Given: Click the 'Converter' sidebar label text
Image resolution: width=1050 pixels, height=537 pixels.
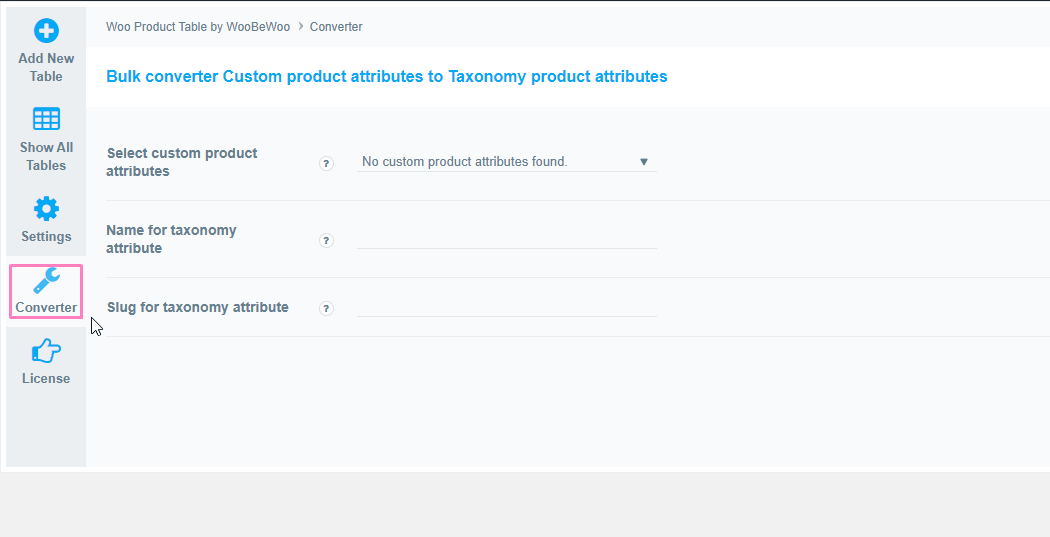Looking at the screenshot, I should (46, 307).
